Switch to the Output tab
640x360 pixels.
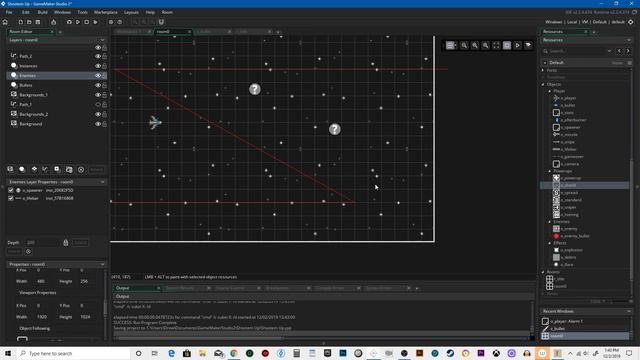pos(136,288)
